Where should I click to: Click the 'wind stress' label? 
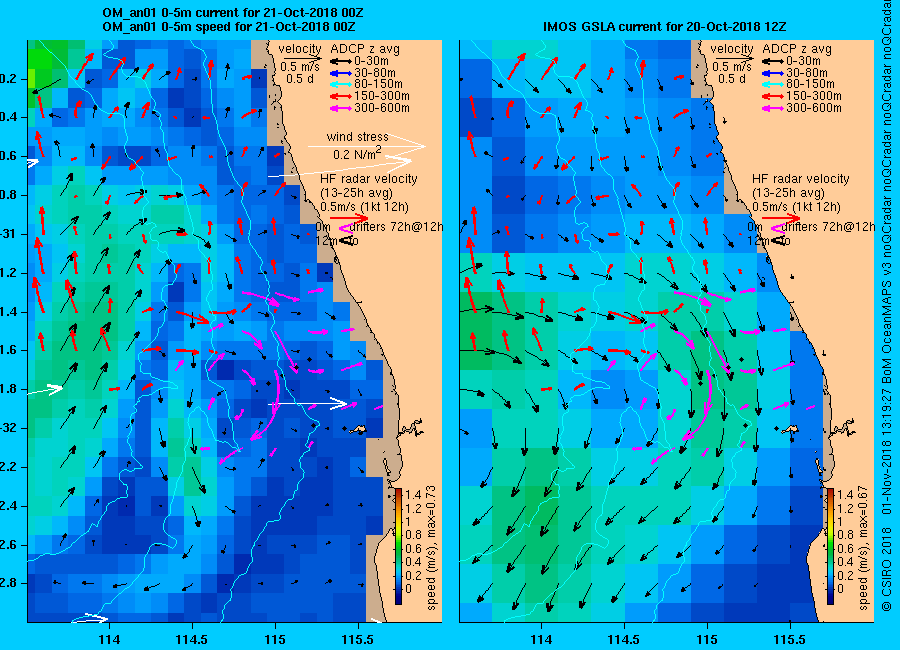pyautogui.click(x=357, y=137)
